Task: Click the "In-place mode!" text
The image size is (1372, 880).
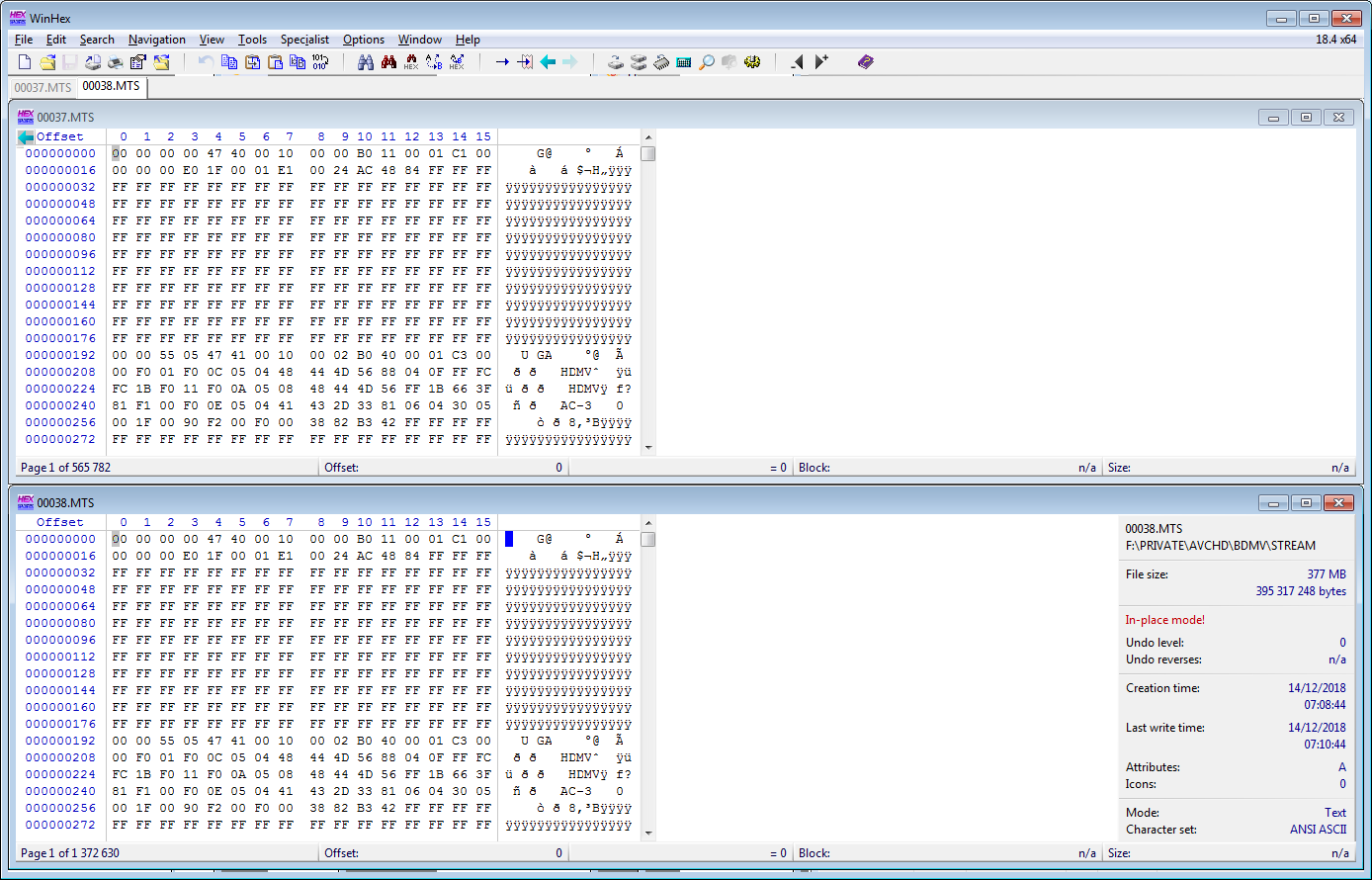Action: (x=1165, y=620)
